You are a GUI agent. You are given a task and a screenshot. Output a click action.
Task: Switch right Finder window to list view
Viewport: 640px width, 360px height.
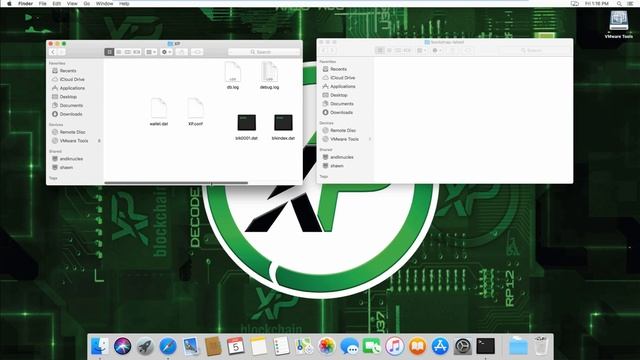389,51
